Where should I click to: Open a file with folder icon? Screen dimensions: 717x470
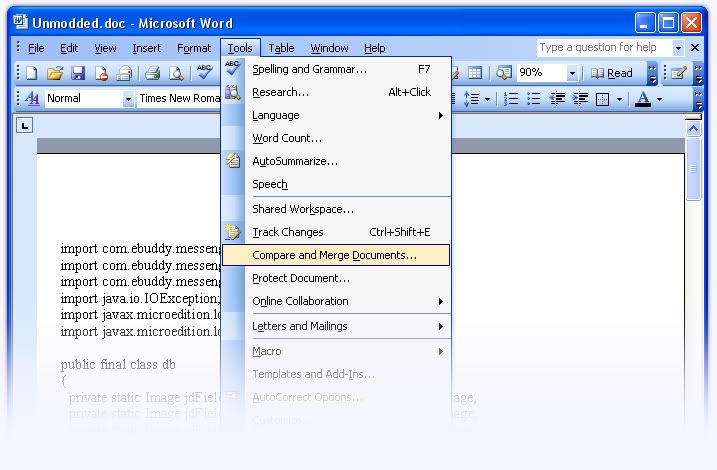click(x=55, y=73)
